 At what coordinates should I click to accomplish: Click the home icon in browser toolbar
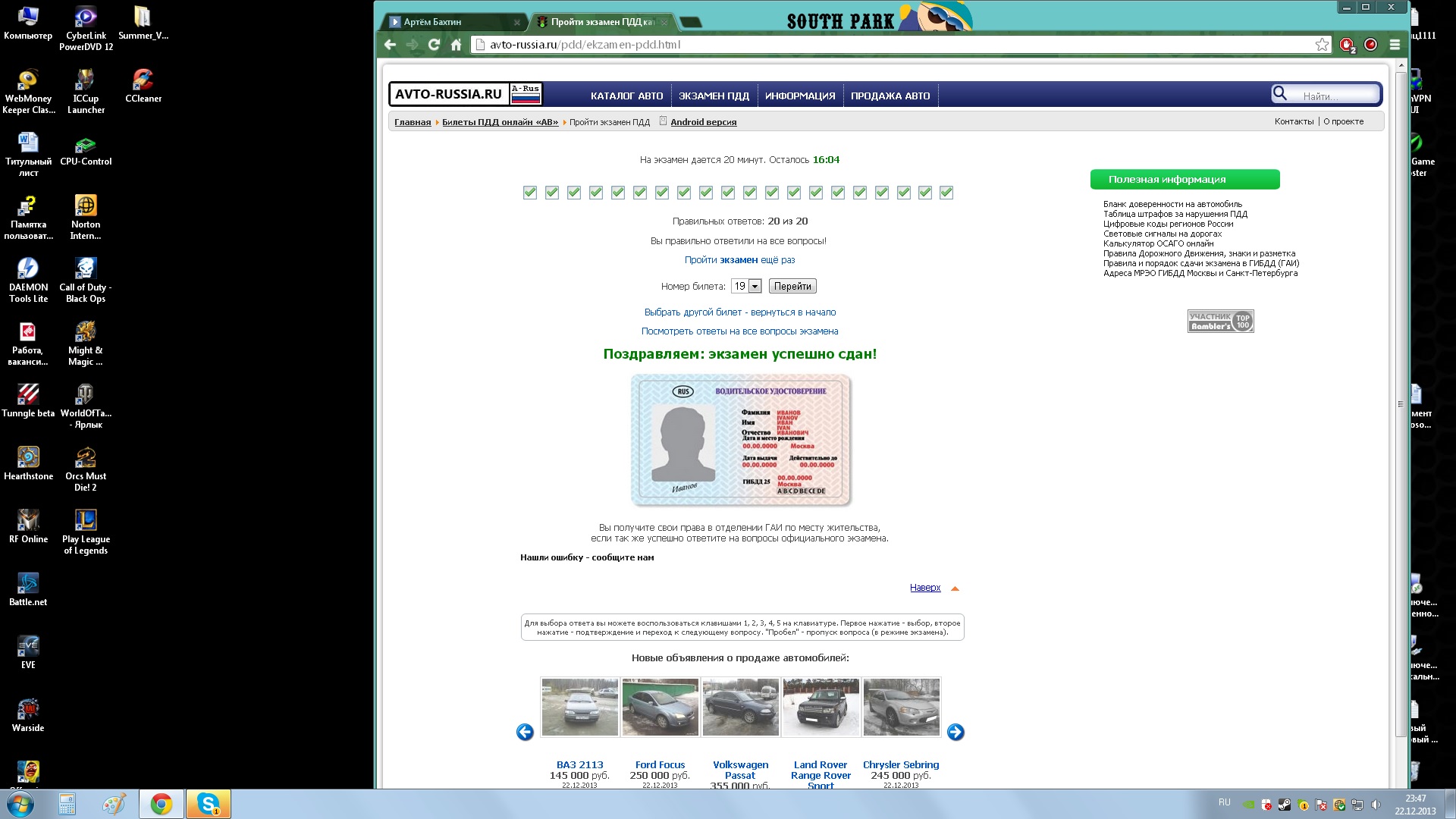456,45
